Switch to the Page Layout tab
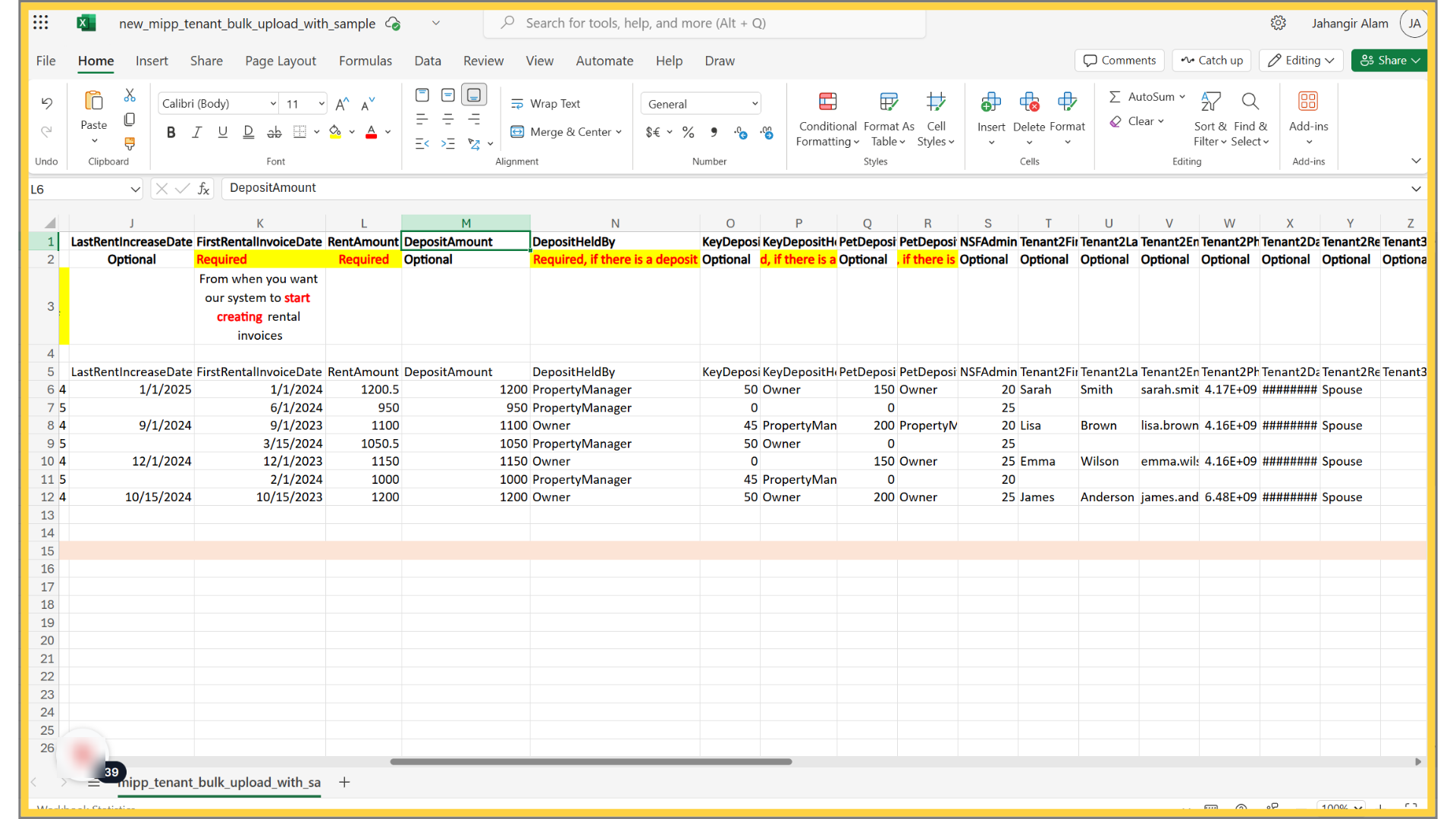The image size is (1456, 819). (281, 61)
